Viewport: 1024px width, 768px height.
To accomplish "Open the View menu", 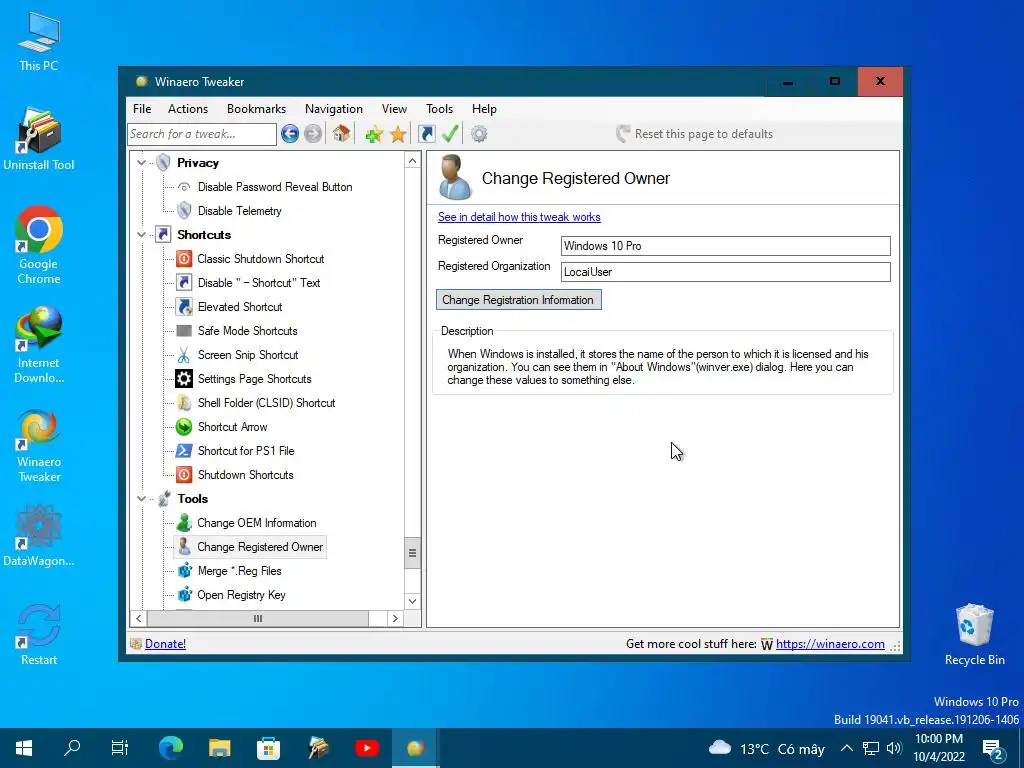I will point(394,109).
